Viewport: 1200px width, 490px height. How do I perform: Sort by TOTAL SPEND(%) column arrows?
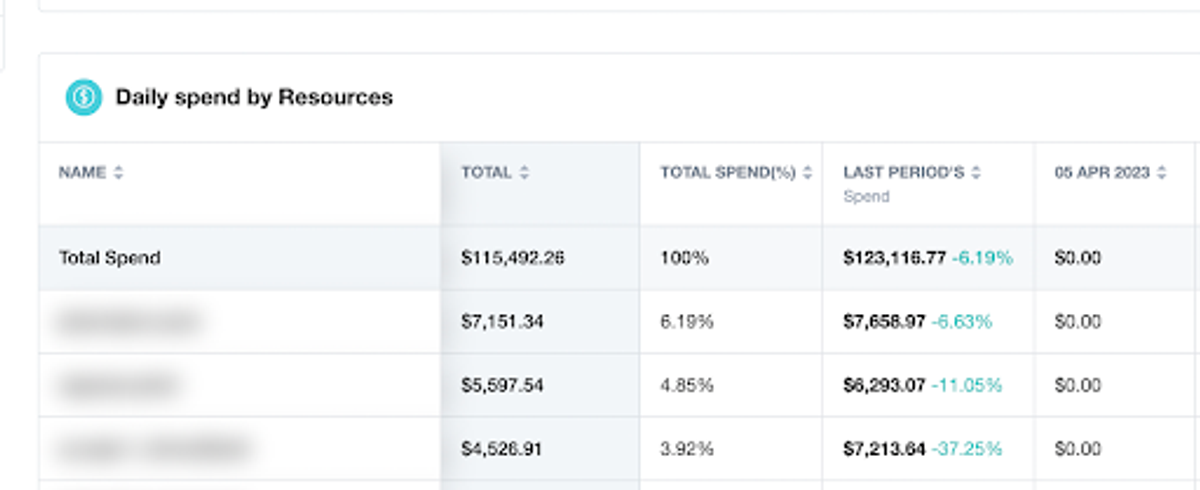pyautogui.click(x=807, y=173)
